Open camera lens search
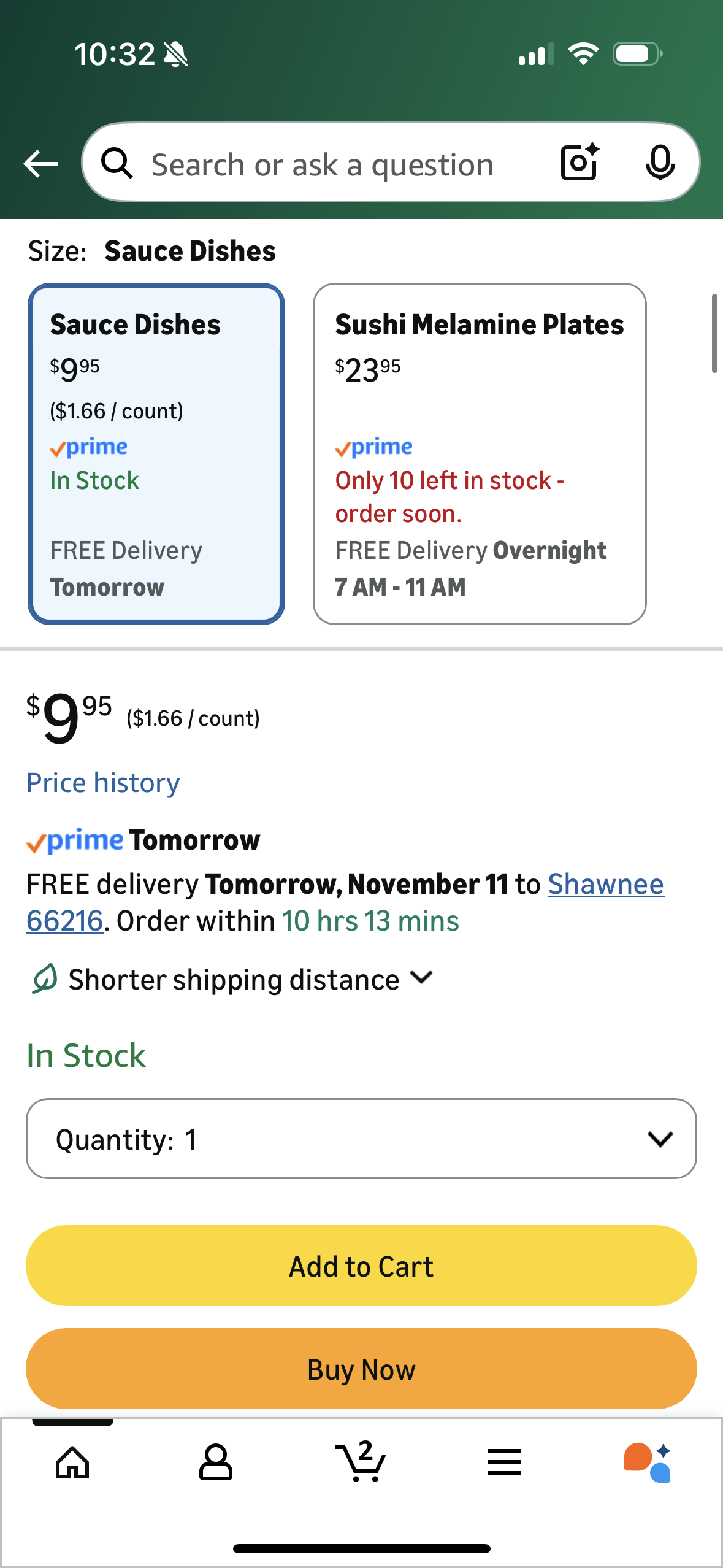 click(580, 163)
